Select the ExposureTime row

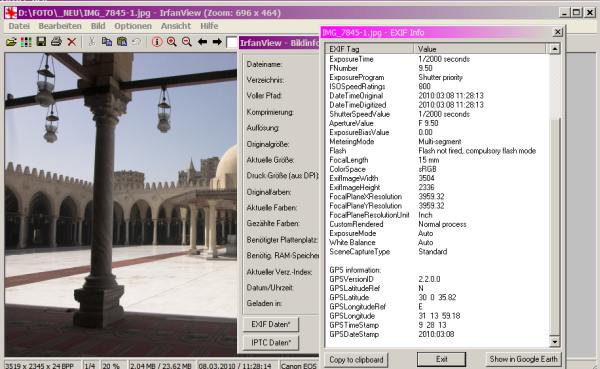click(x=437, y=59)
